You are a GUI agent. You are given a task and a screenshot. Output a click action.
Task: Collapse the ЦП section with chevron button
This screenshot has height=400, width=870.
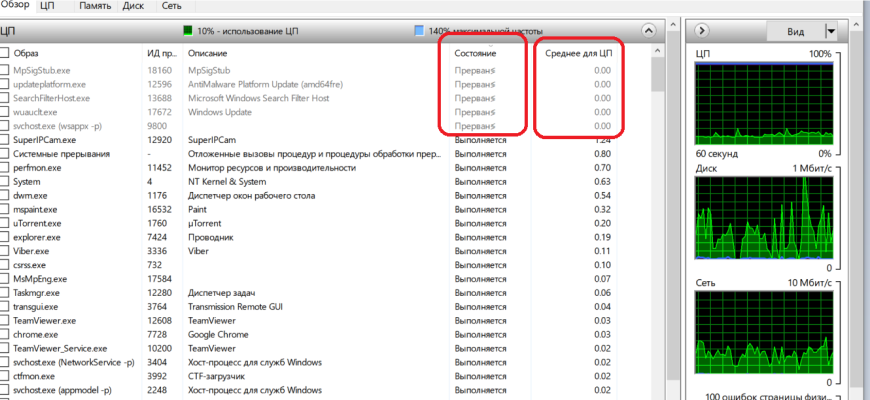(x=648, y=31)
